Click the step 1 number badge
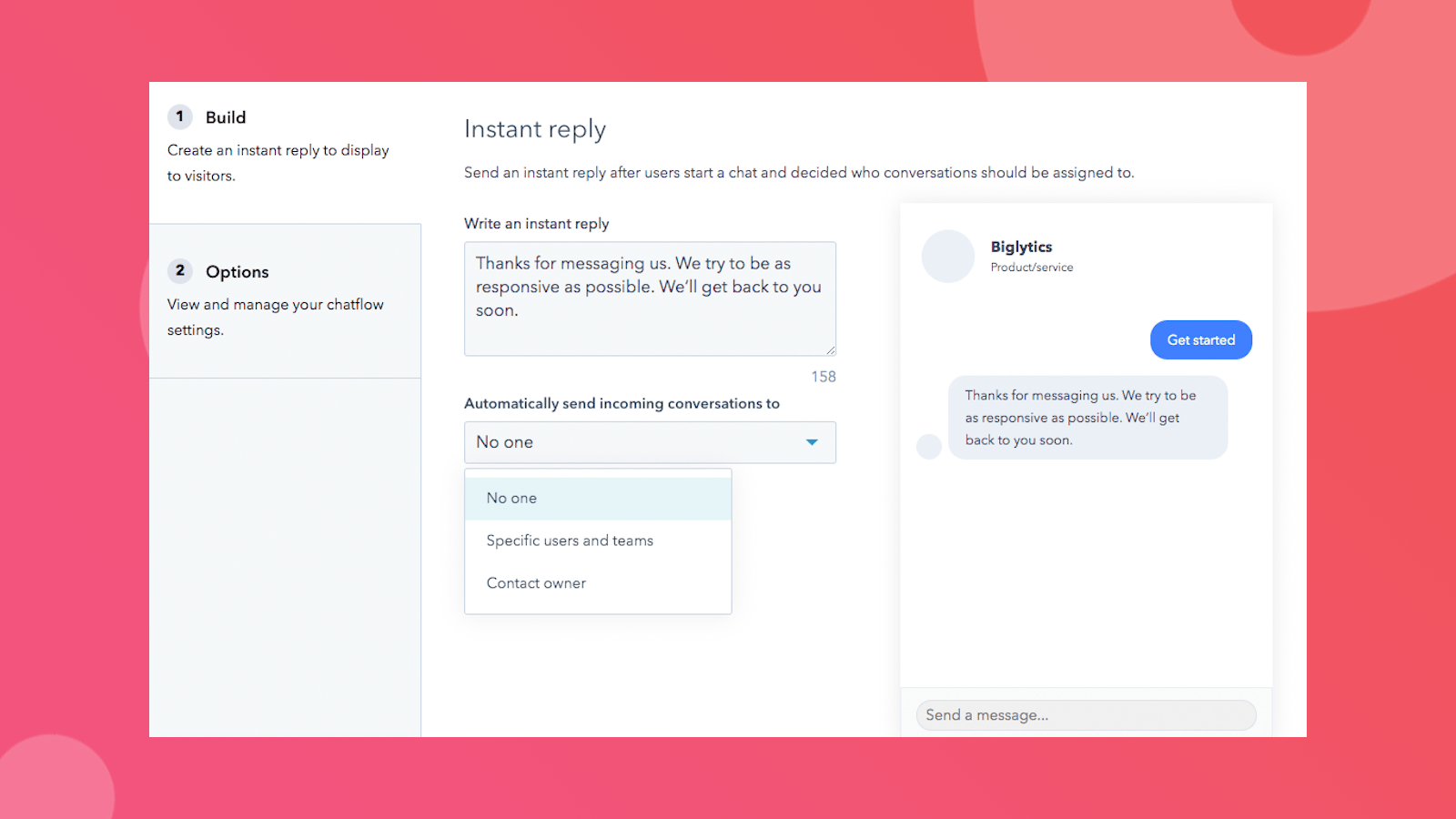1456x819 pixels. tap(180, 116)
